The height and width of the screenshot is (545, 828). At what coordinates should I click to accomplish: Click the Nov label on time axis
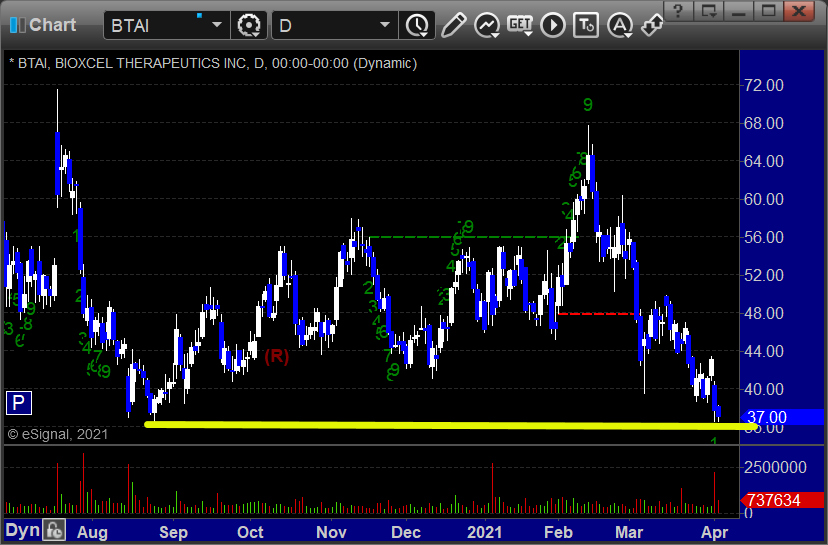(331, 532)
